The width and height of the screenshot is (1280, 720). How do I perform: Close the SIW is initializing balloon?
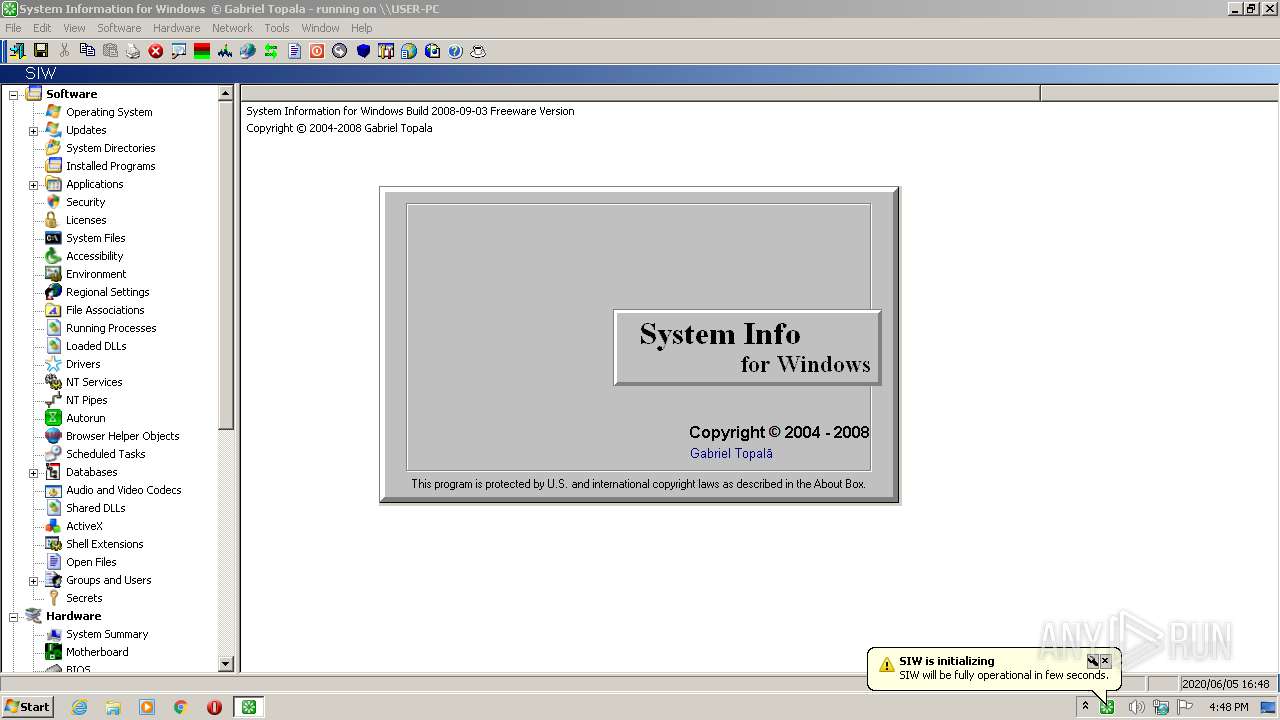click(x=1105, y=661)
